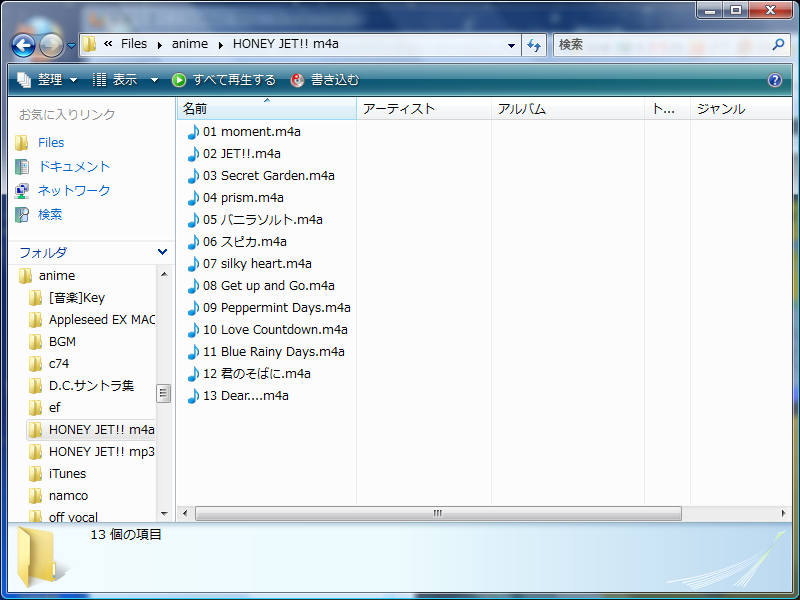Click folder tree vertical scrollbar thumb
This screenshot has height=600, width=800.
coord(163,393)
